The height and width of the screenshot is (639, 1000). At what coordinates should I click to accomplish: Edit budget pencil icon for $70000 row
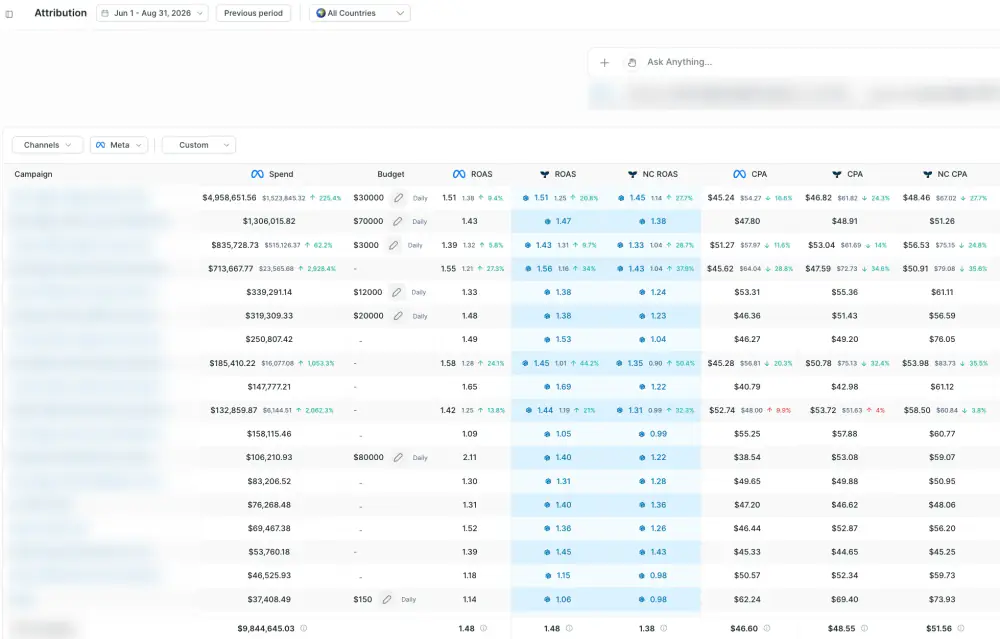[x=398, y=221]
